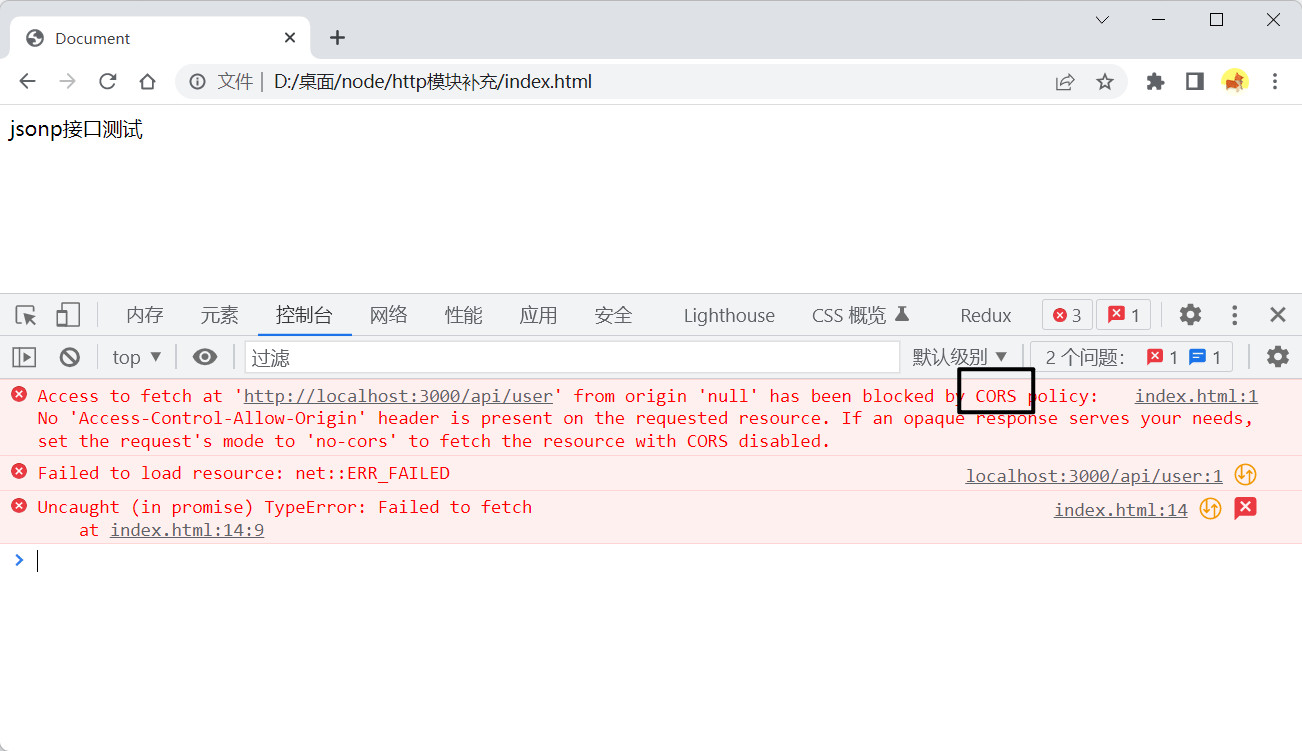Viewport: 1302px width, 751px height.
Task: Open the tab search chevron in title bar
Action: pyautogui.click(x=1102, y=20)
